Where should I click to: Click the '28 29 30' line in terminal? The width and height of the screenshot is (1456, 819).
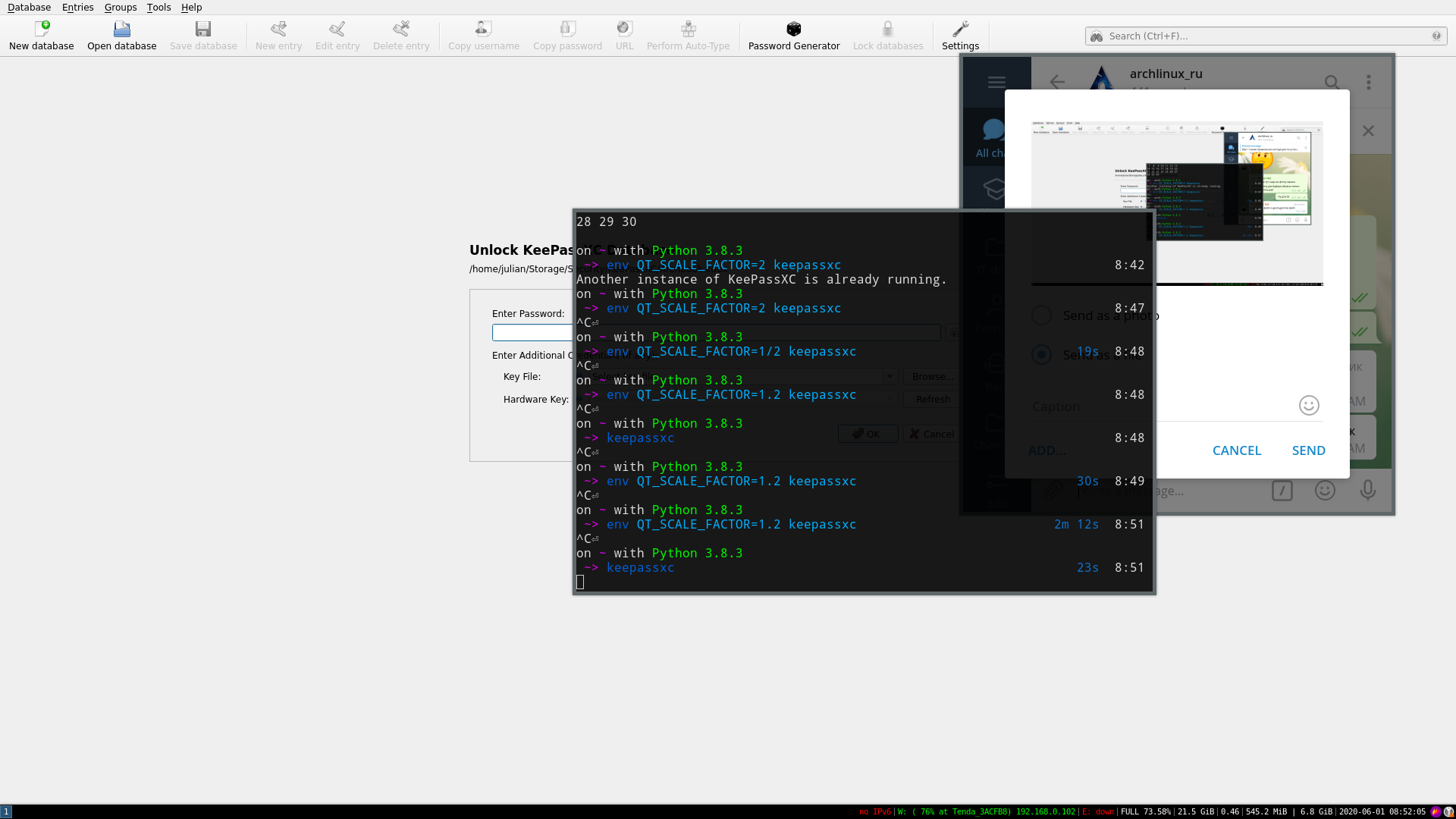[x=607, y=222]
